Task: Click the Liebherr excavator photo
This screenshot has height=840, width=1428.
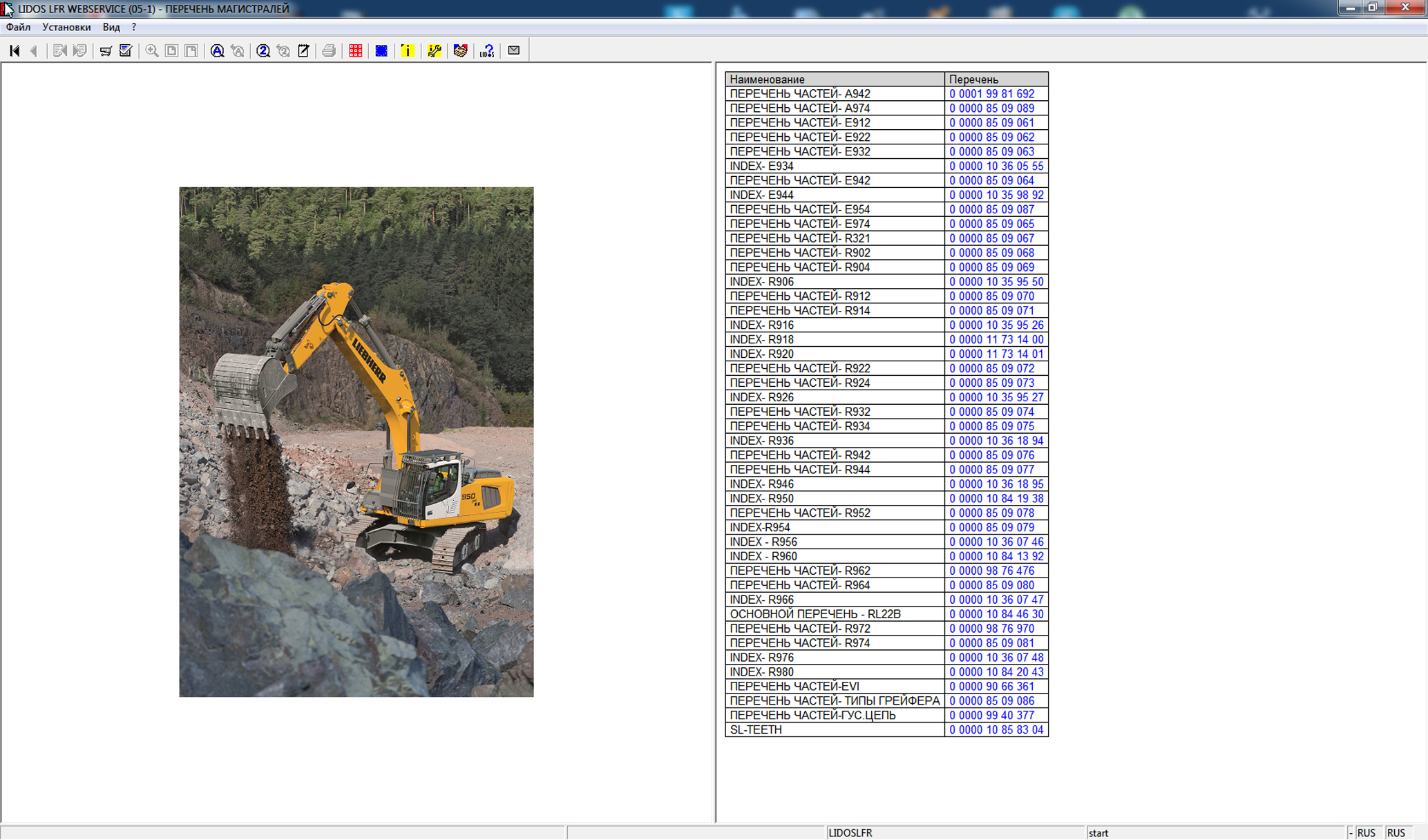Action: point(356,441)
